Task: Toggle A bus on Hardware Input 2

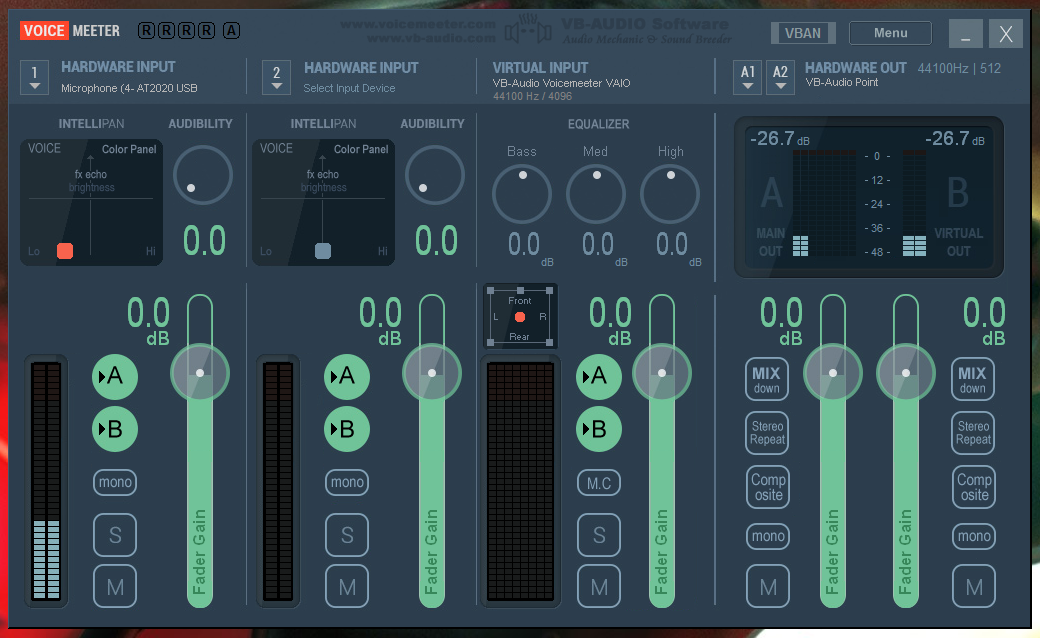Action: pos(347,376)
